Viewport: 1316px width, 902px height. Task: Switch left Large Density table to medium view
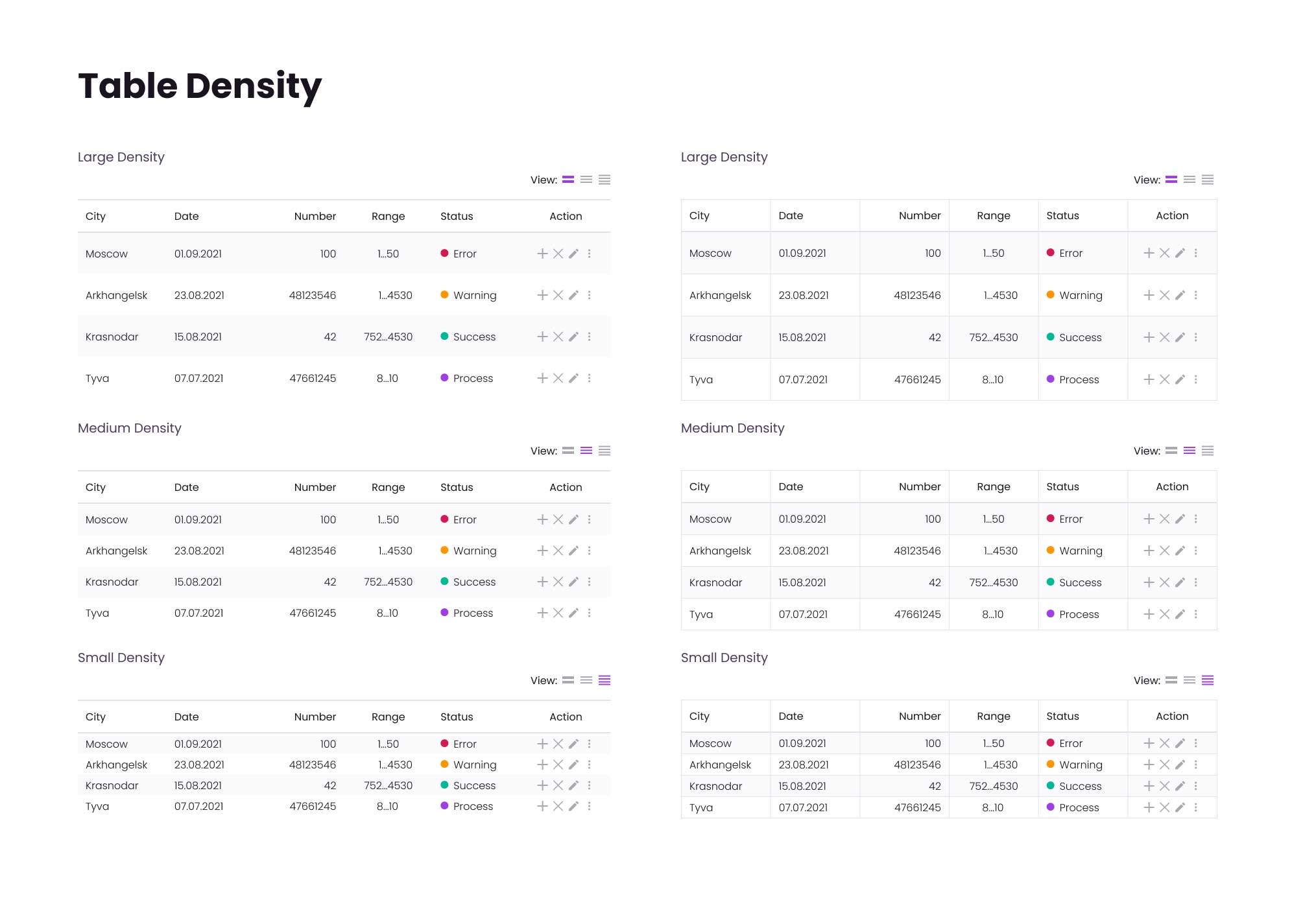[586, 180]
